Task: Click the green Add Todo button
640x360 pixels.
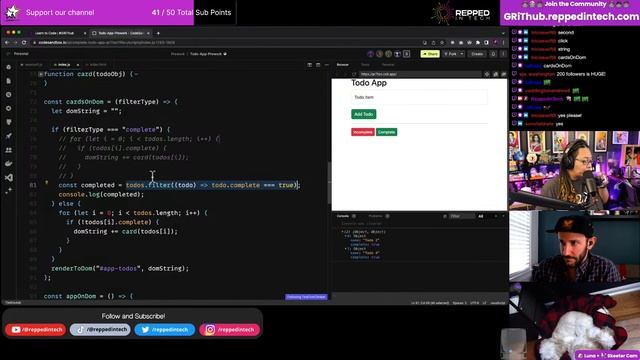Action: pos(364,114)
